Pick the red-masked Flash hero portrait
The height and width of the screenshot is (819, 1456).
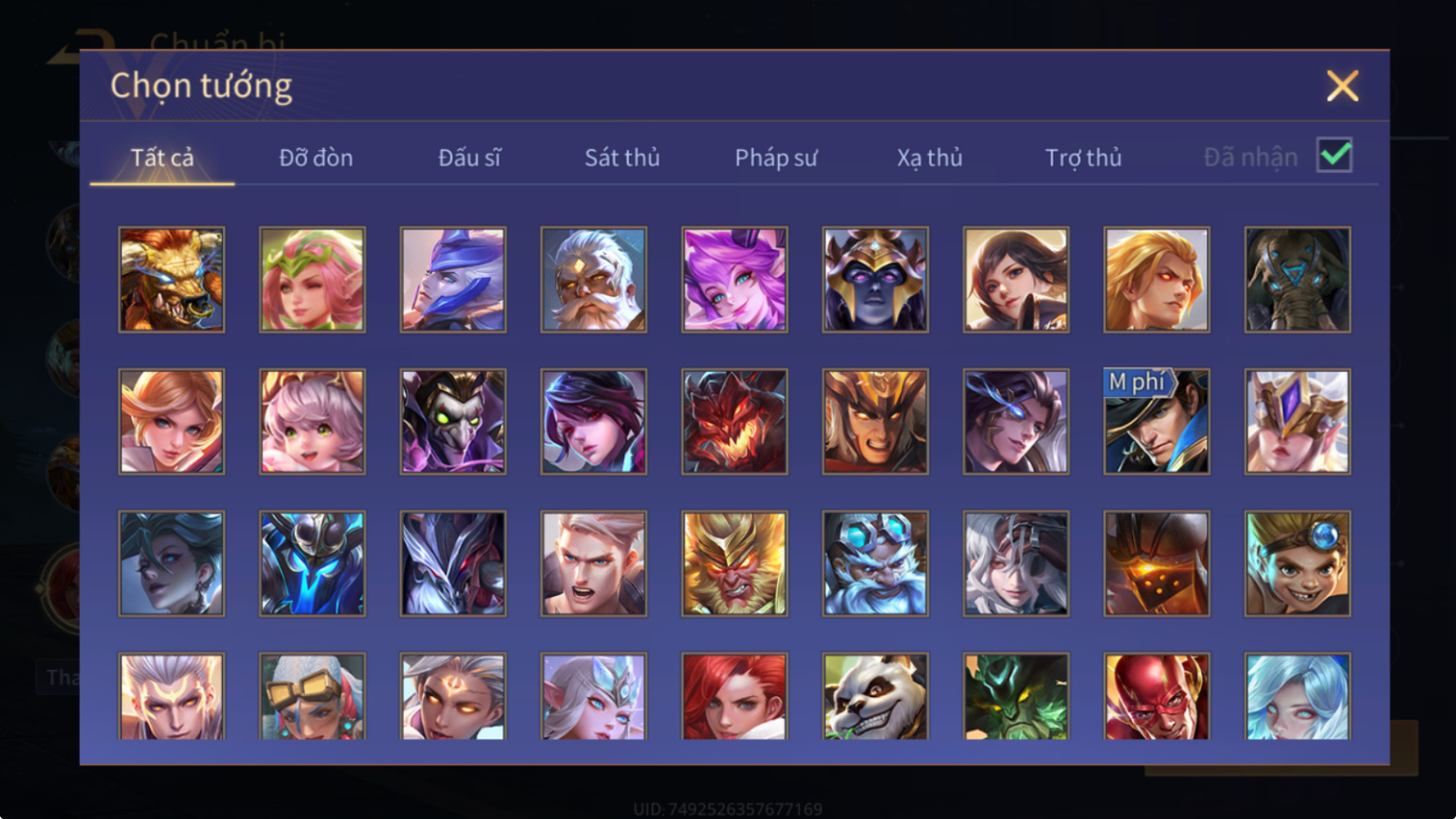1157,696
